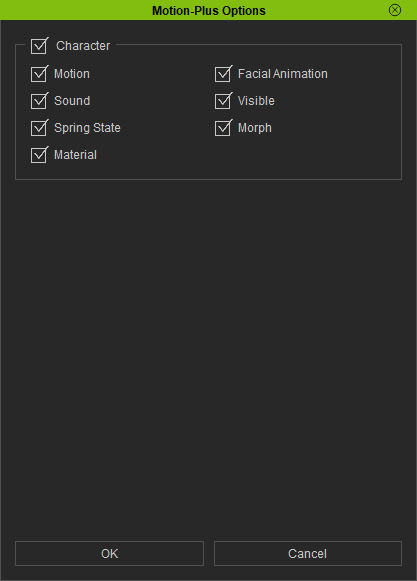Toggle the Morph checkbox
Image resolution: width=417 pixels, height=581 pixels.
223,128
